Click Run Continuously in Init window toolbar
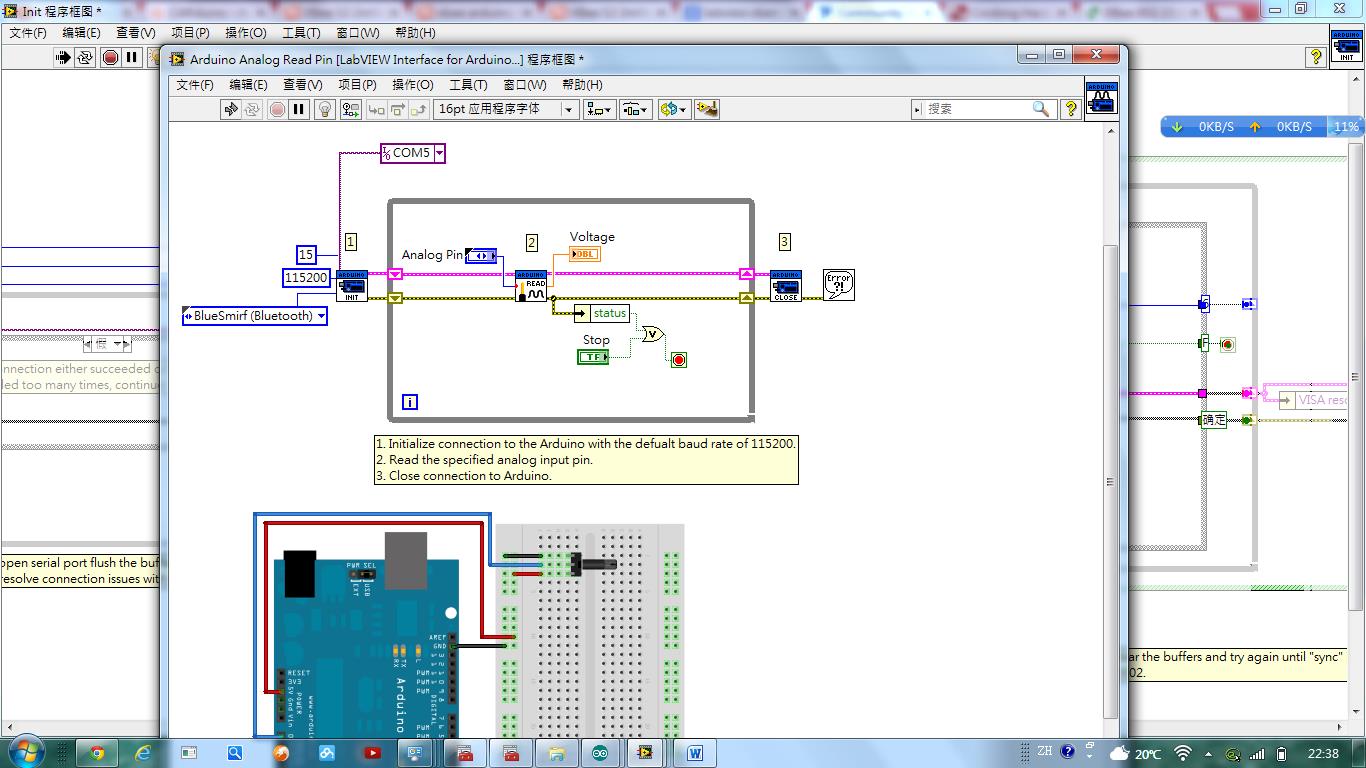 [85, 58]
